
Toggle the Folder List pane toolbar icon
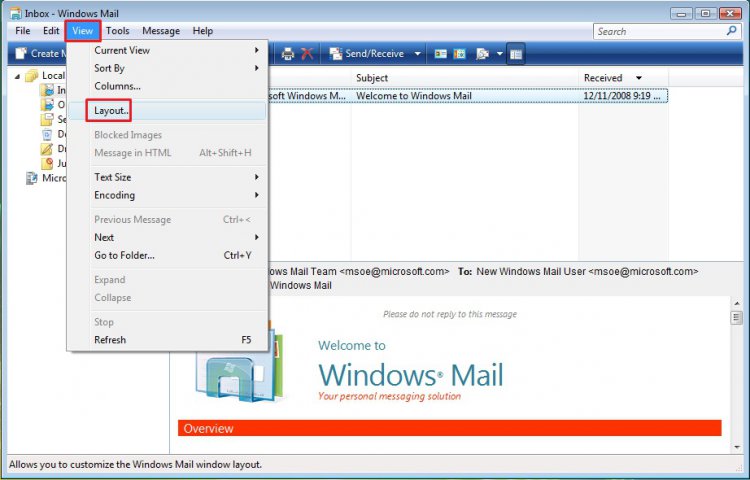pos(516,54)
